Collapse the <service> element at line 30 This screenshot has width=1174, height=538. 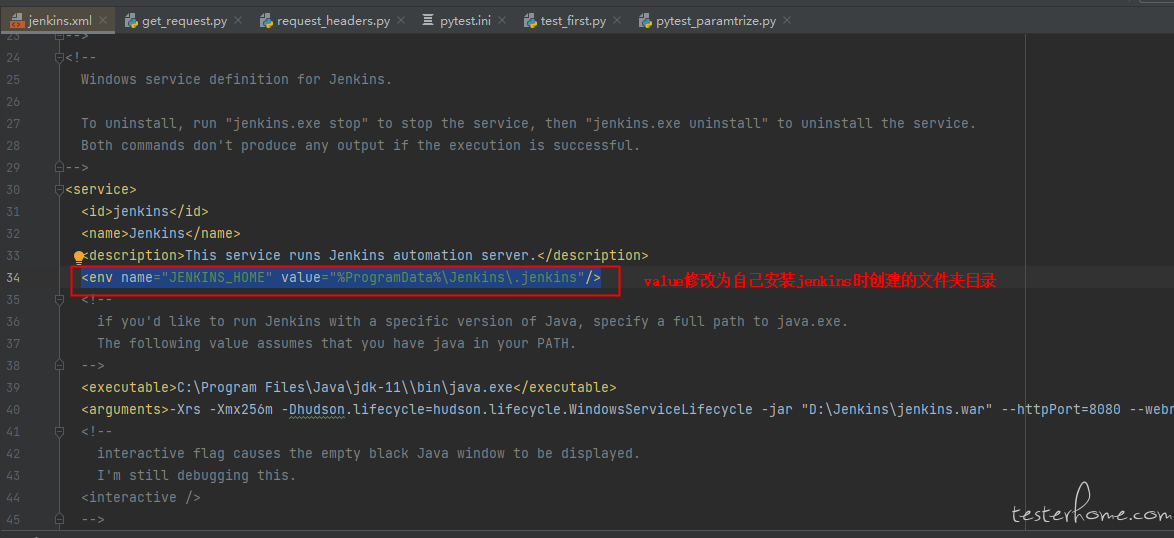[x=60, y=190]
